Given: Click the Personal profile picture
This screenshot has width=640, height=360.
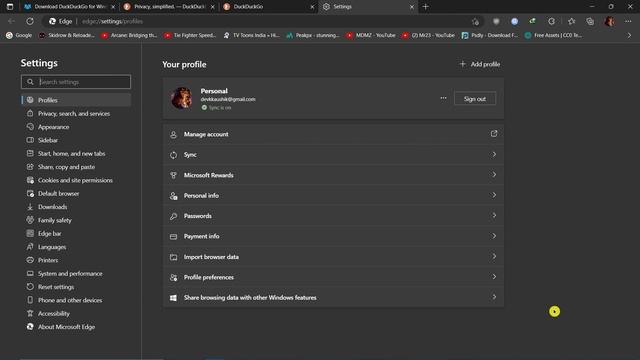Looking at the screenshot, I should coord(182,98).
